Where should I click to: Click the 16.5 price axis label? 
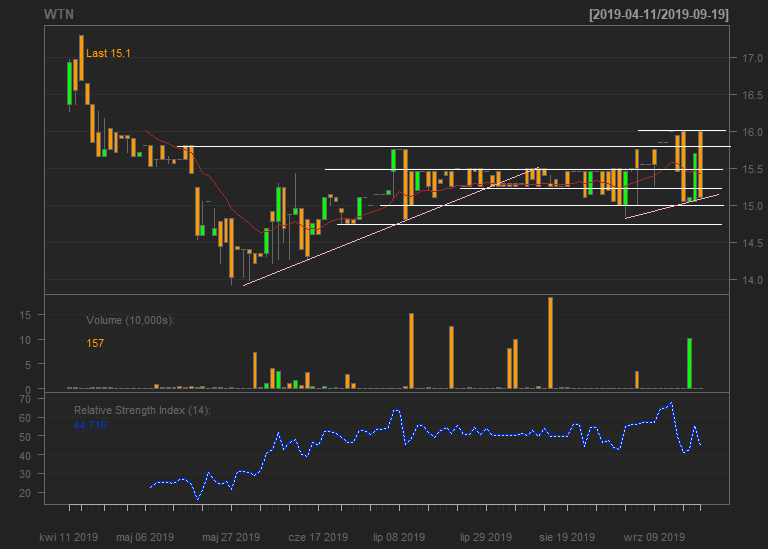[x=752, y=95]
